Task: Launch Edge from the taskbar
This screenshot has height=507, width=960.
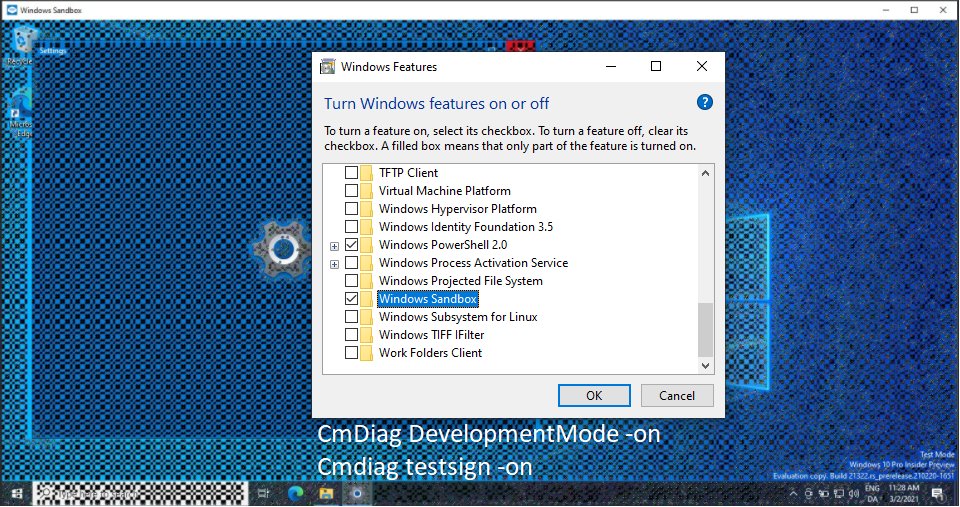Action: (x=296, y=494)
